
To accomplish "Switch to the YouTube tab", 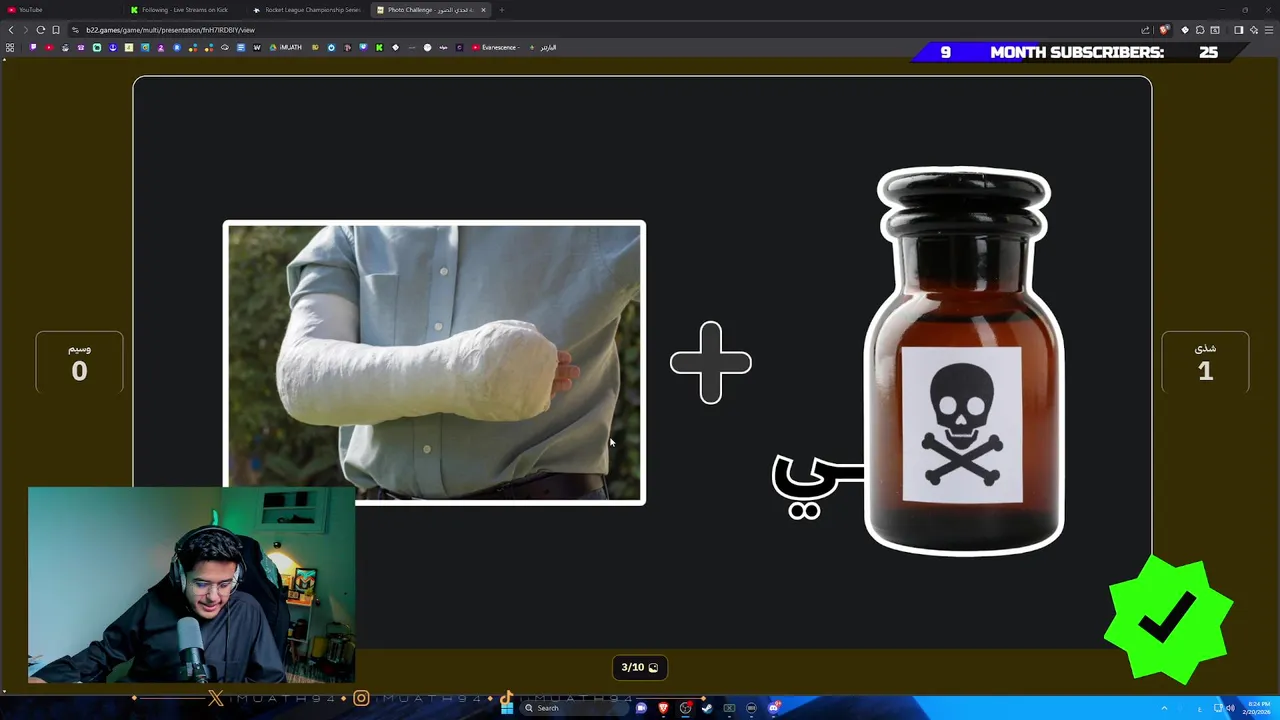I will tap(60, 10).
